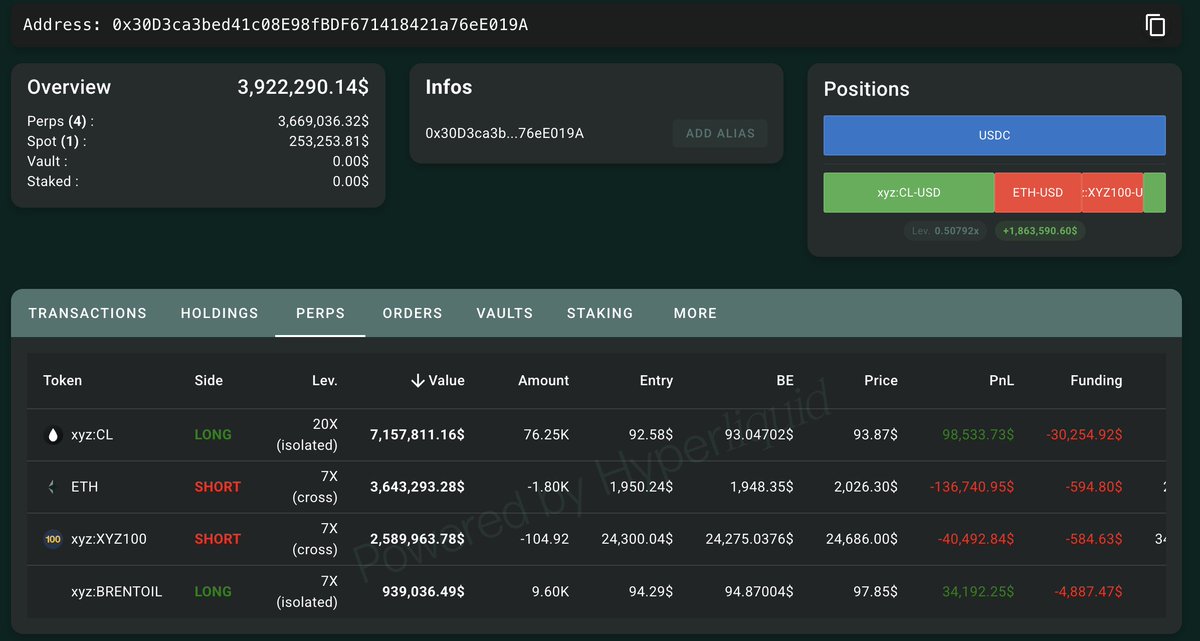Sort table by Funding column header
The image size is (1200, 641).
pyautogui.click(x=1096, y=380)
